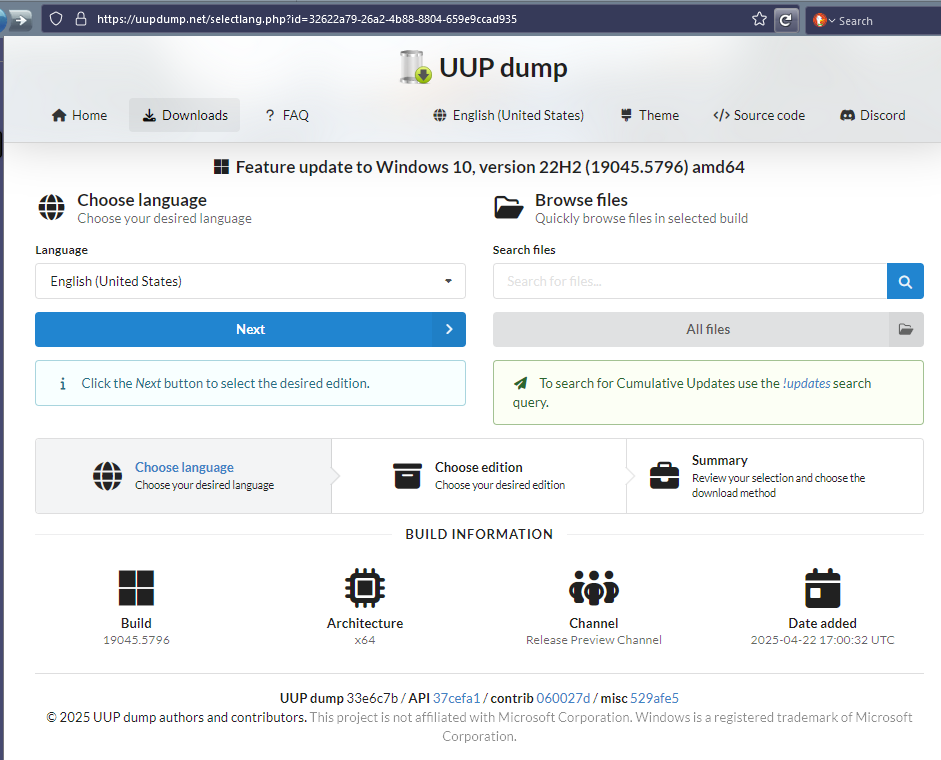Click the blue Next button
Viewport: 941px width, 760px height.
coord(250,329)
